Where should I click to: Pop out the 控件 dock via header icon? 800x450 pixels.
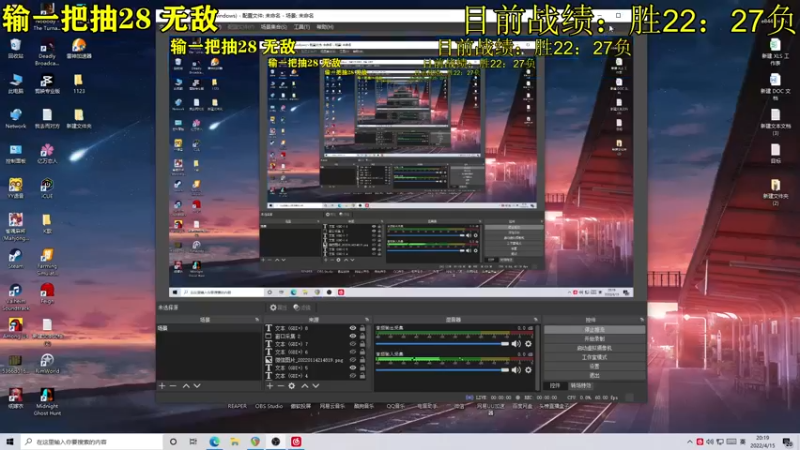(642, 319)
